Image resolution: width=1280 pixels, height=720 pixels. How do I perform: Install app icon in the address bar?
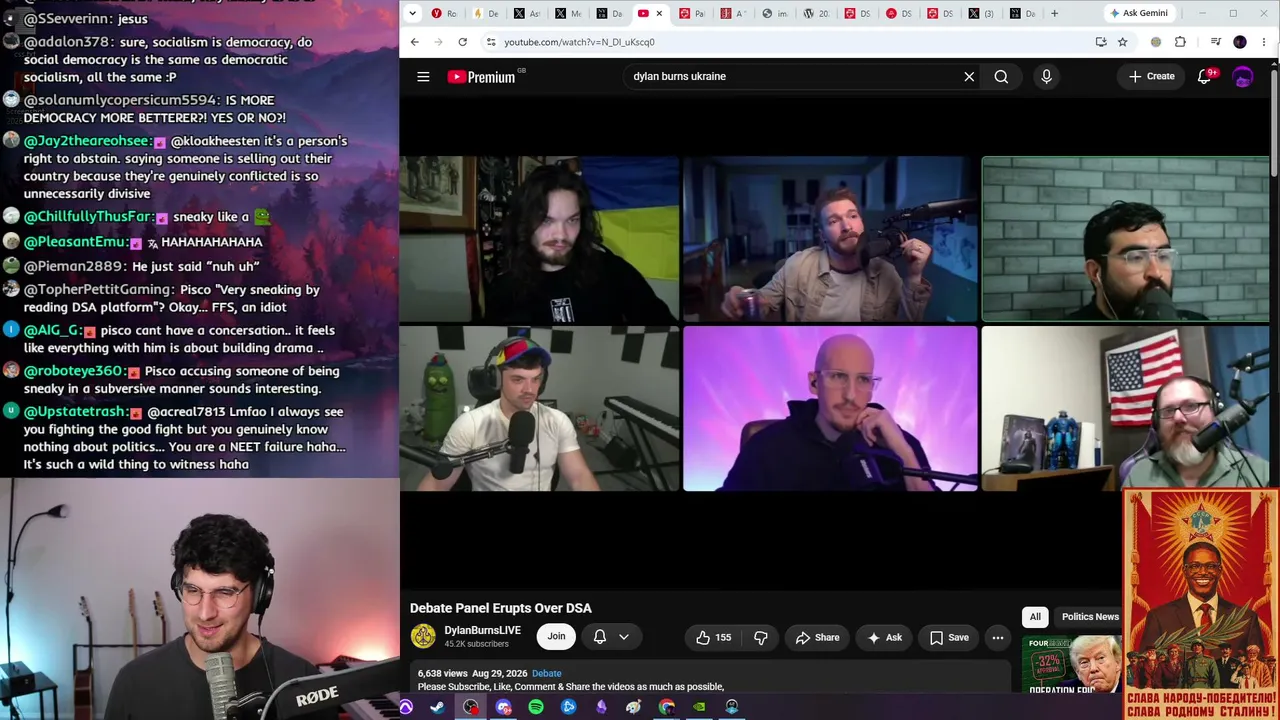click(1101, 42)
